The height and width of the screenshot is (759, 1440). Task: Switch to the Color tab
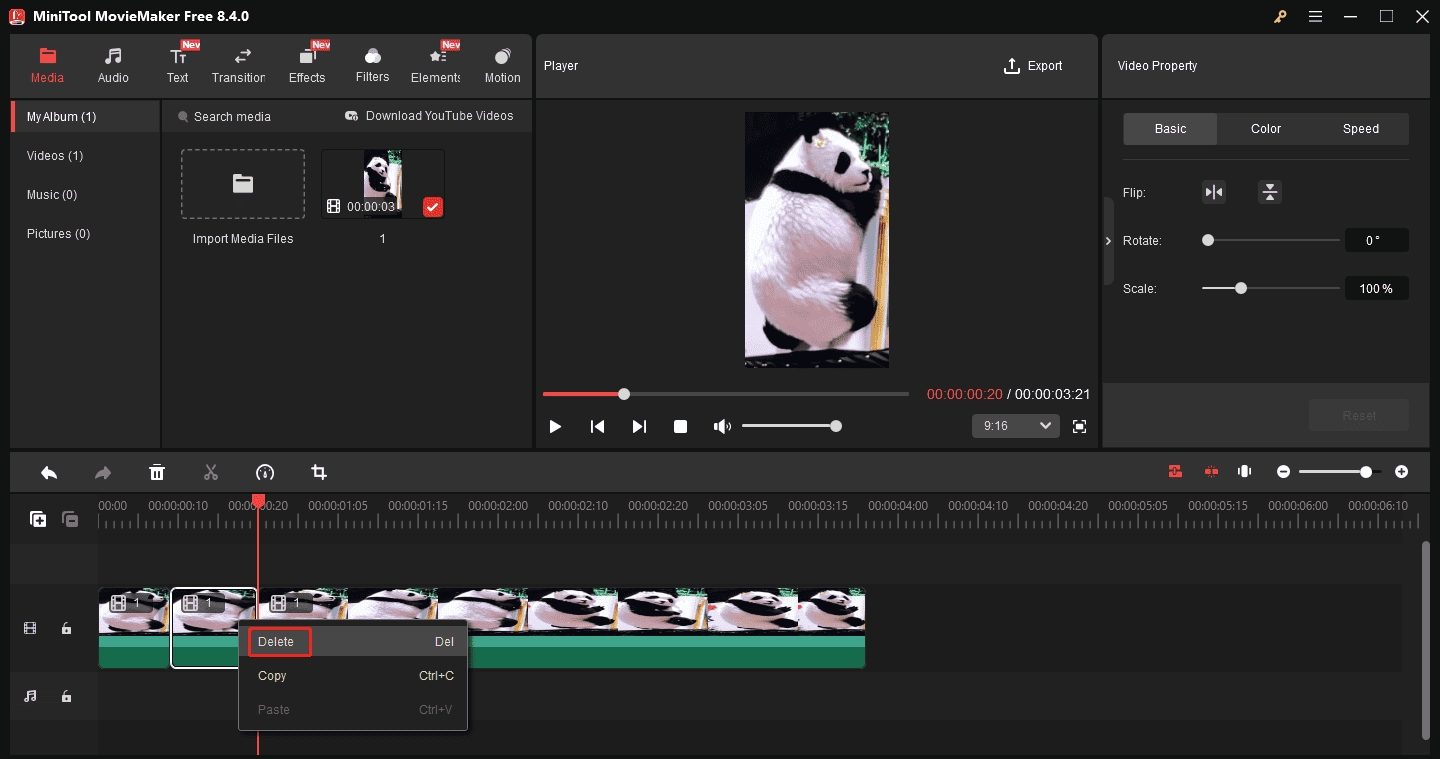tap(1265, 128)
